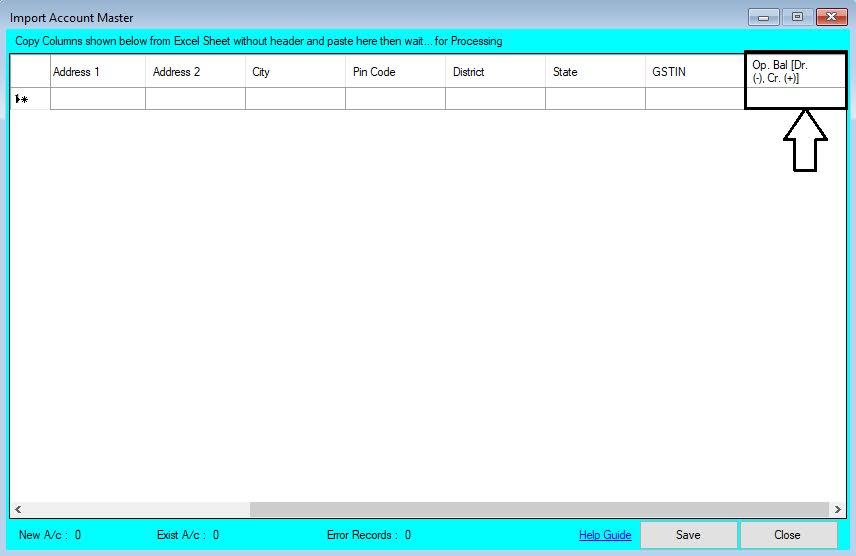Select the City column header

pos(295,72)
